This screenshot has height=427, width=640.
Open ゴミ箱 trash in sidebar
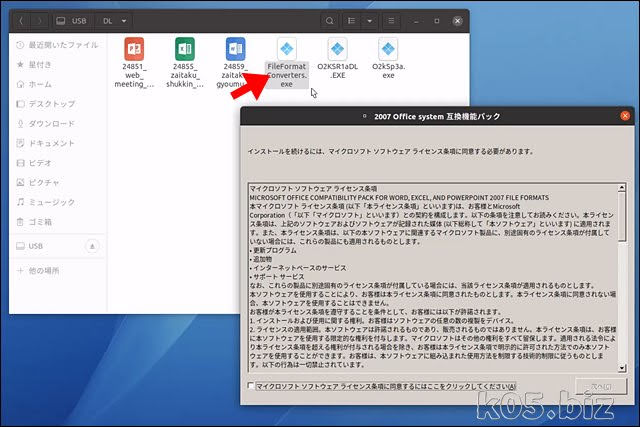click(x=58, y=222)
